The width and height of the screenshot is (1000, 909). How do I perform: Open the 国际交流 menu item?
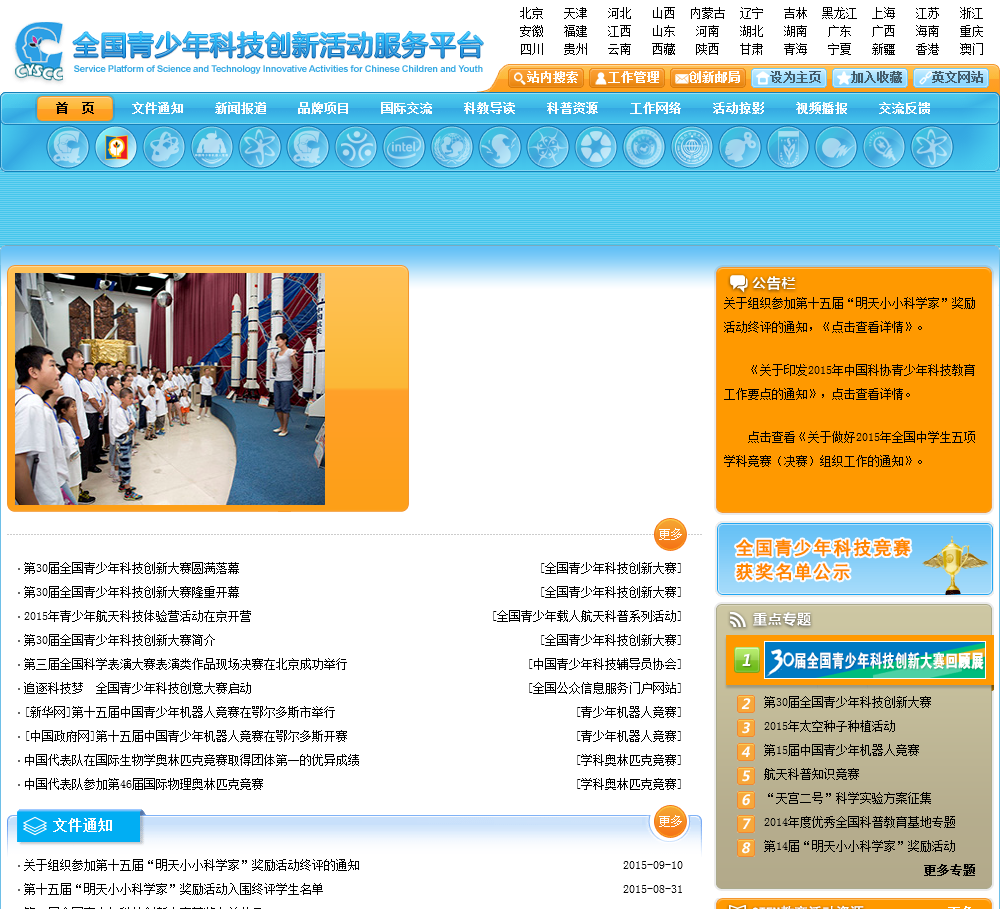(x=406, y=108)
